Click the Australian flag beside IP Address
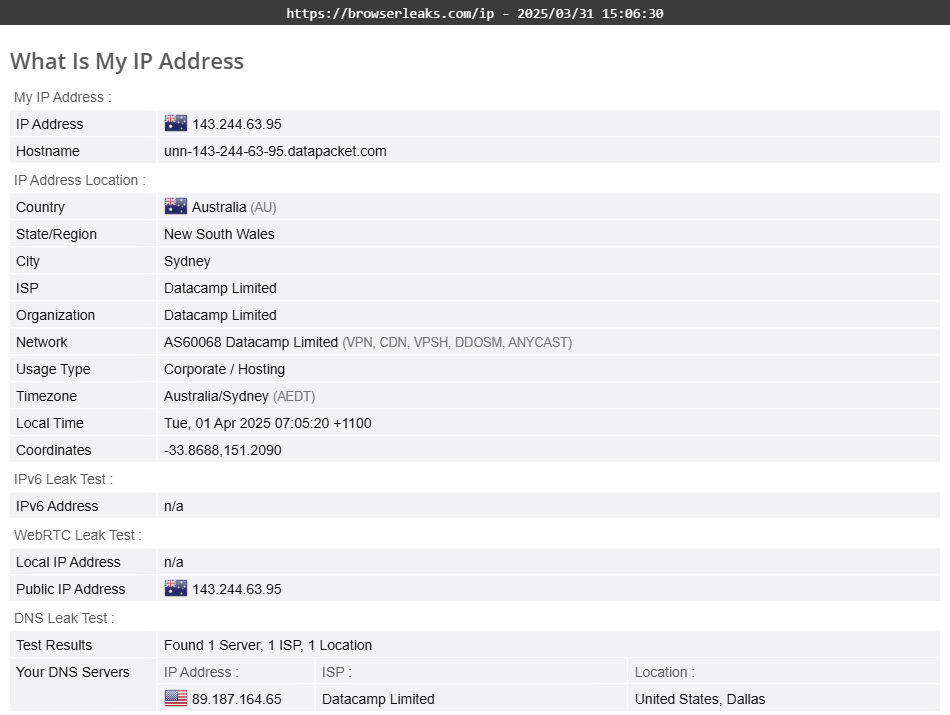Screen dimensions: 950x715 pyautogui.click(x=175, y=124)
